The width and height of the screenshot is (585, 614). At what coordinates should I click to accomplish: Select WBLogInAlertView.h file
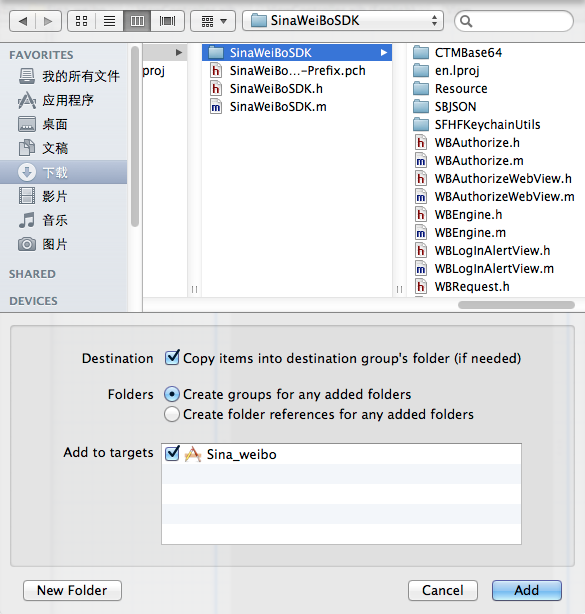(496, 251)
